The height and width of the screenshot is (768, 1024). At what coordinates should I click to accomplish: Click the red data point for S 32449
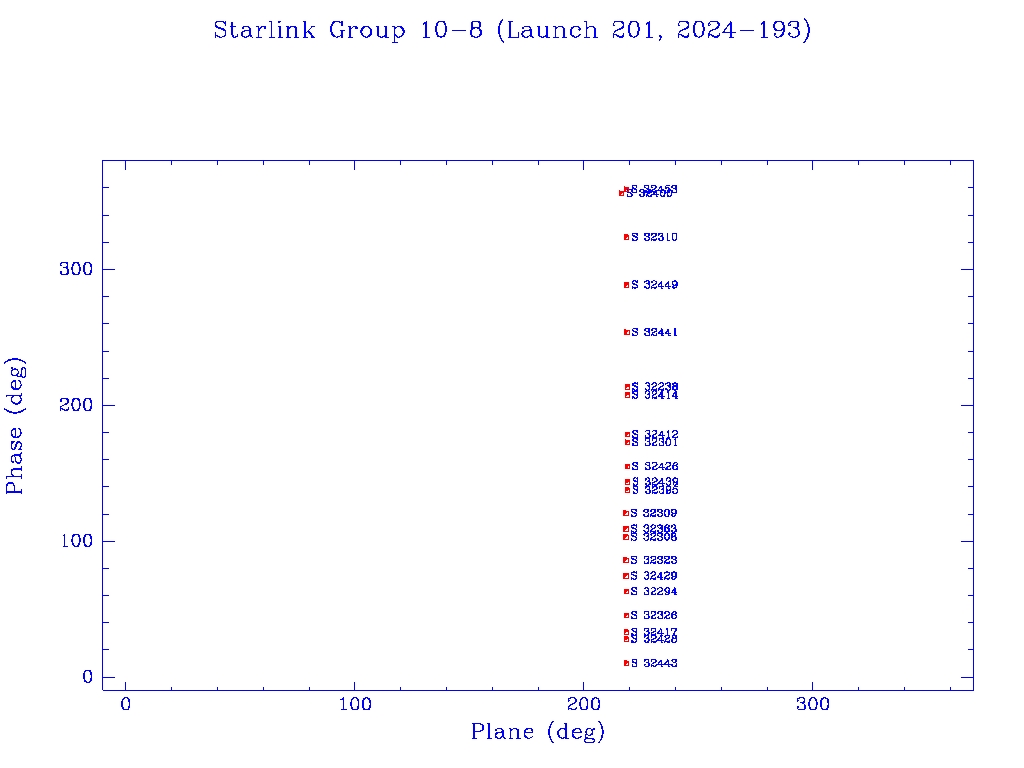(x=626, y=285)
